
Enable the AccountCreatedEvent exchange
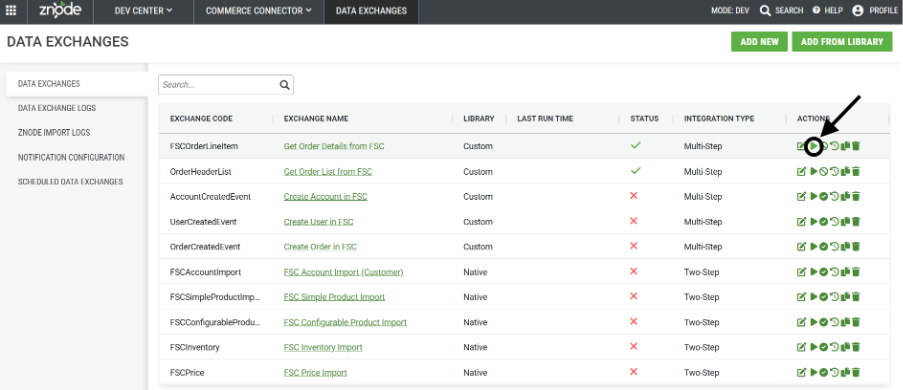point(824,196)
